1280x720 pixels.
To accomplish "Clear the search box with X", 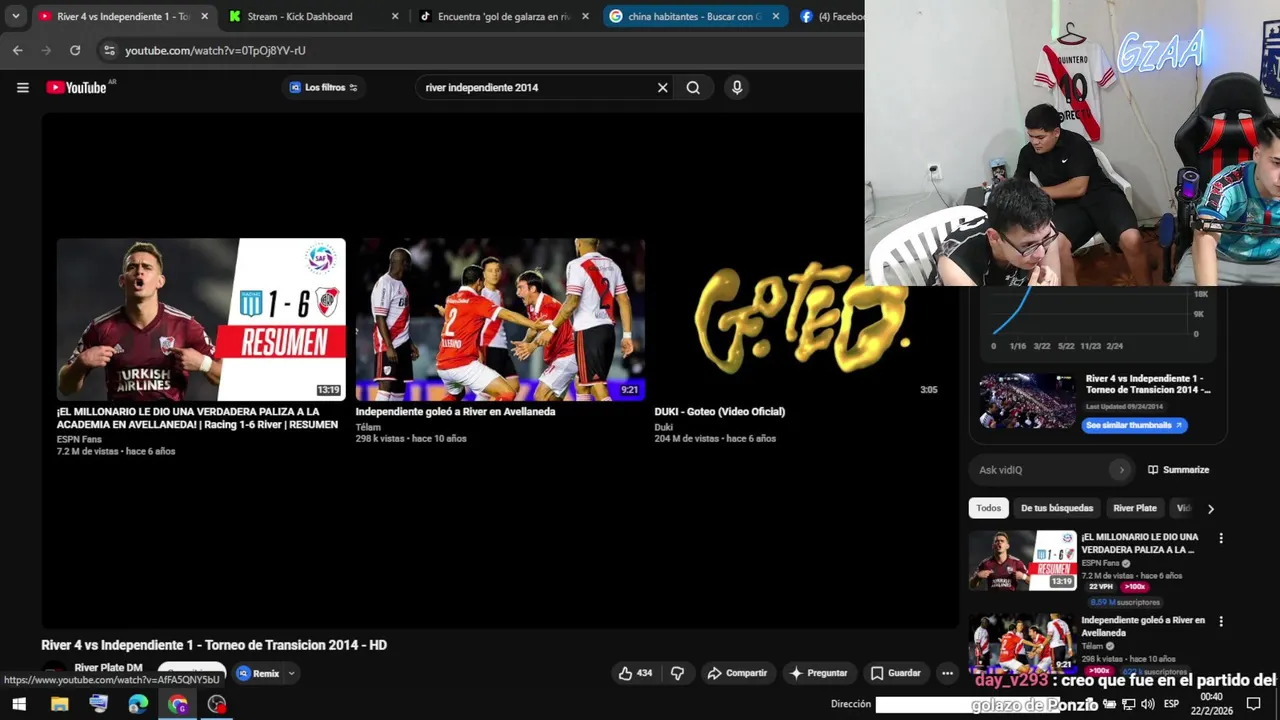I will pyautogui.click(x=662, y=87).
